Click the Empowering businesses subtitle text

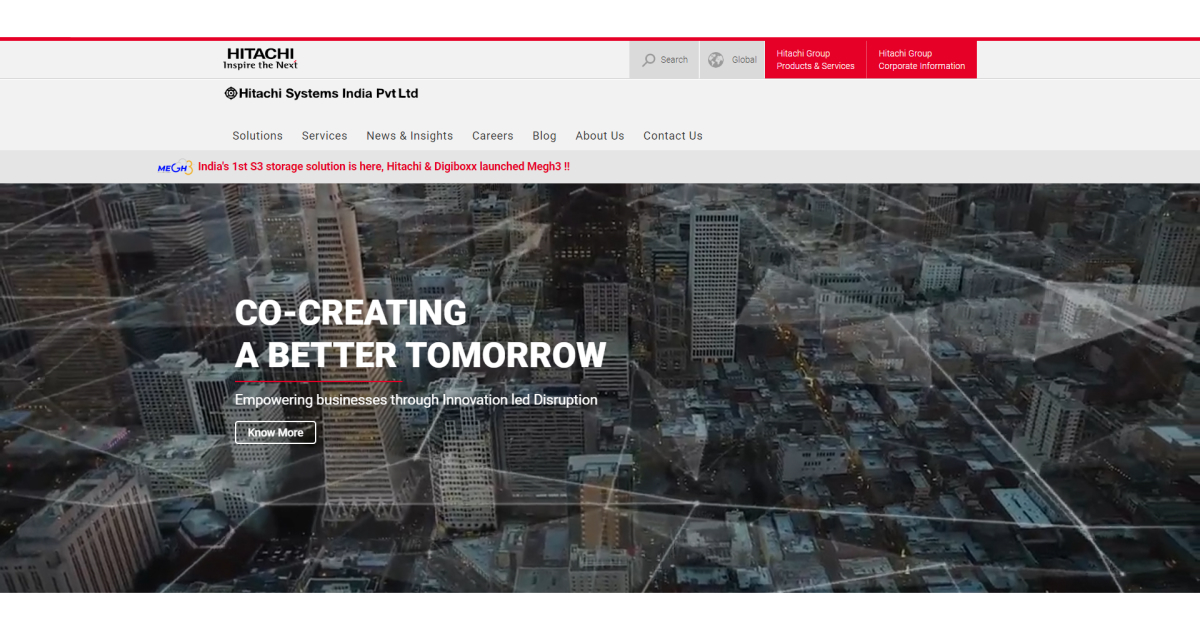coord(416,400)
